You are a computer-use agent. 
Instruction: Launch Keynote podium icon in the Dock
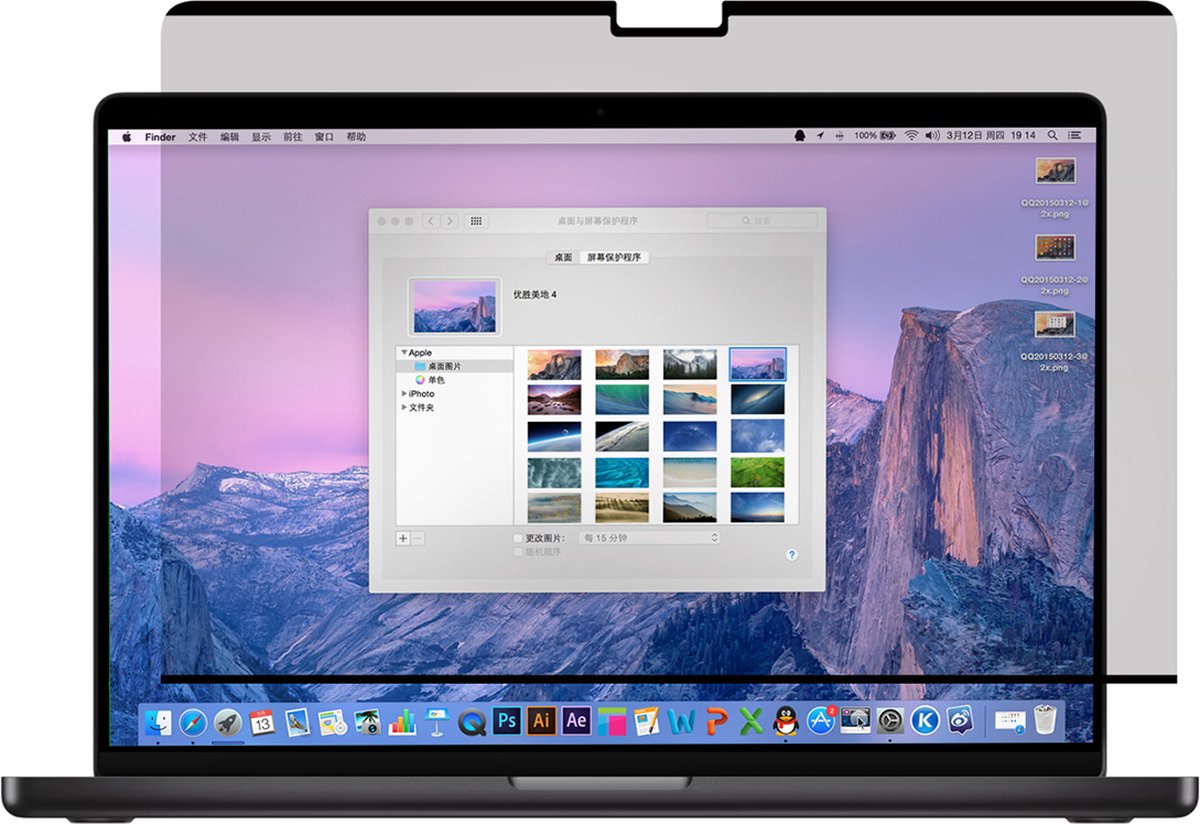435,721
